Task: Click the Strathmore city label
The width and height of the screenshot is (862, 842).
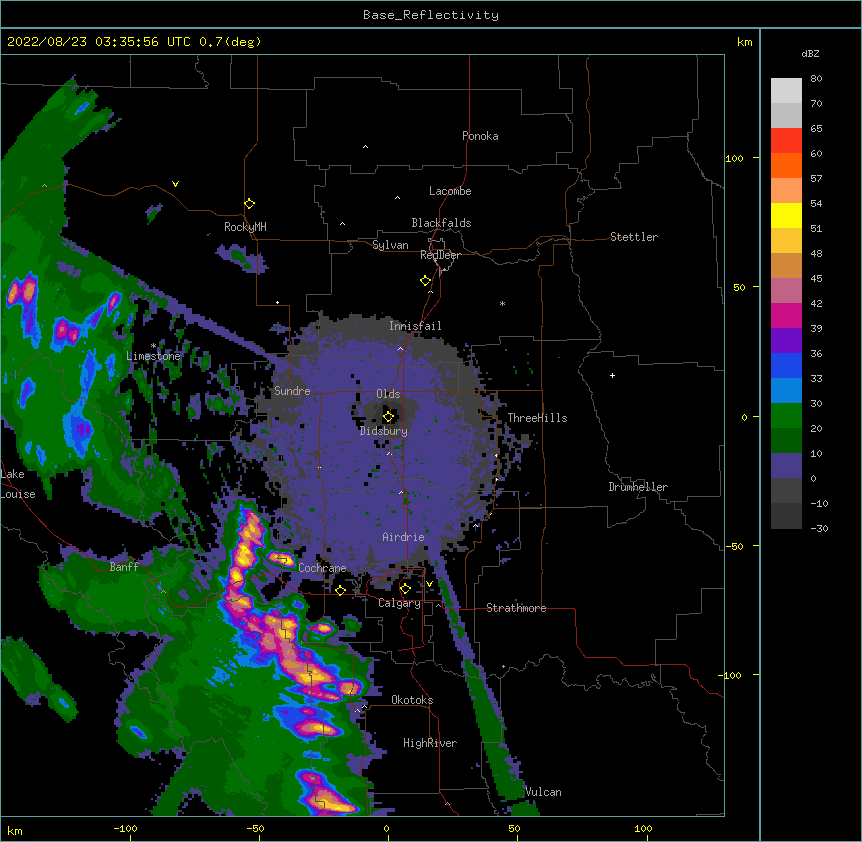Action: [516, 608]
